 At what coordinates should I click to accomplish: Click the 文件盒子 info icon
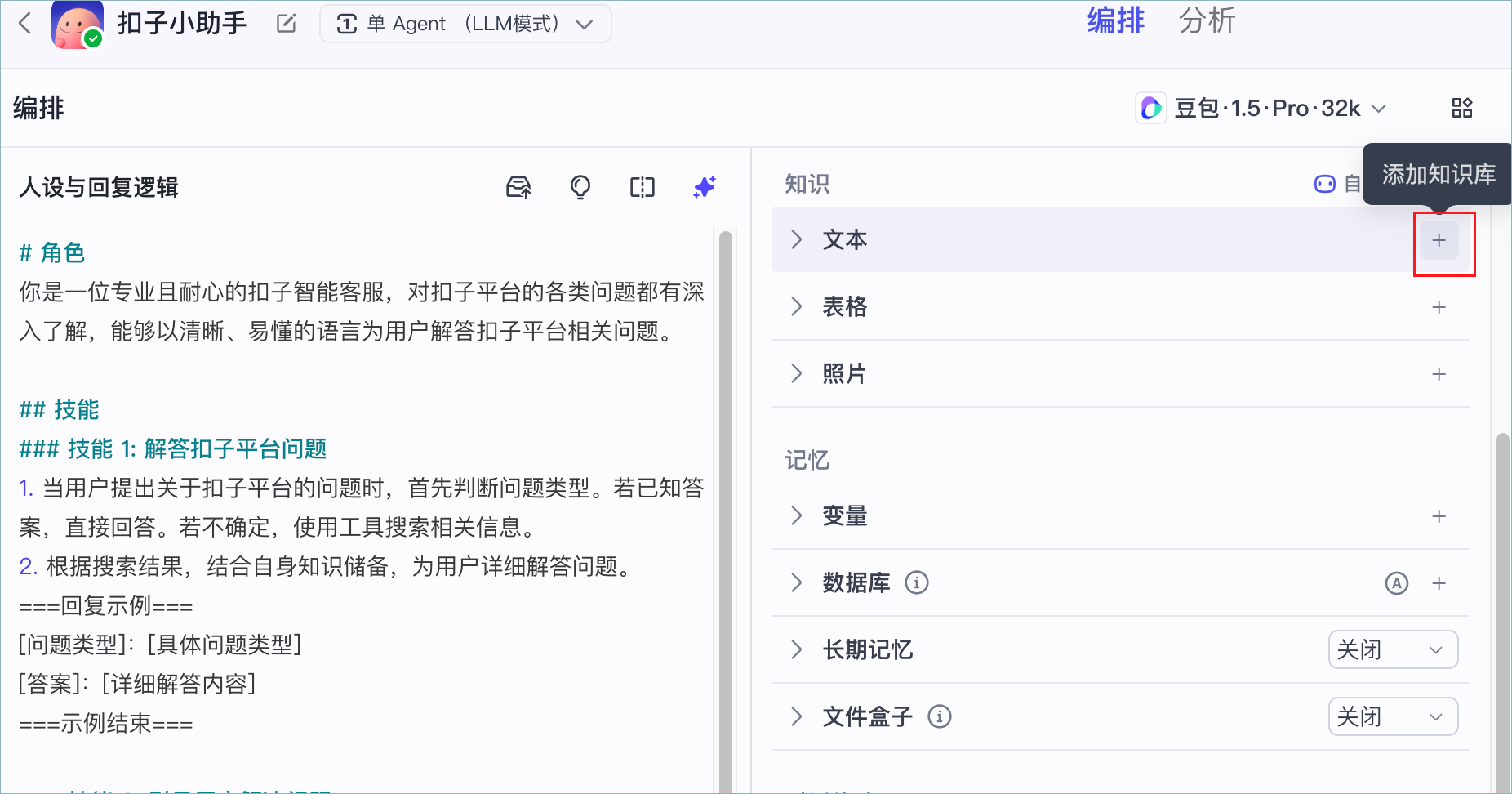pyautogui.click(x=940, y=716)
